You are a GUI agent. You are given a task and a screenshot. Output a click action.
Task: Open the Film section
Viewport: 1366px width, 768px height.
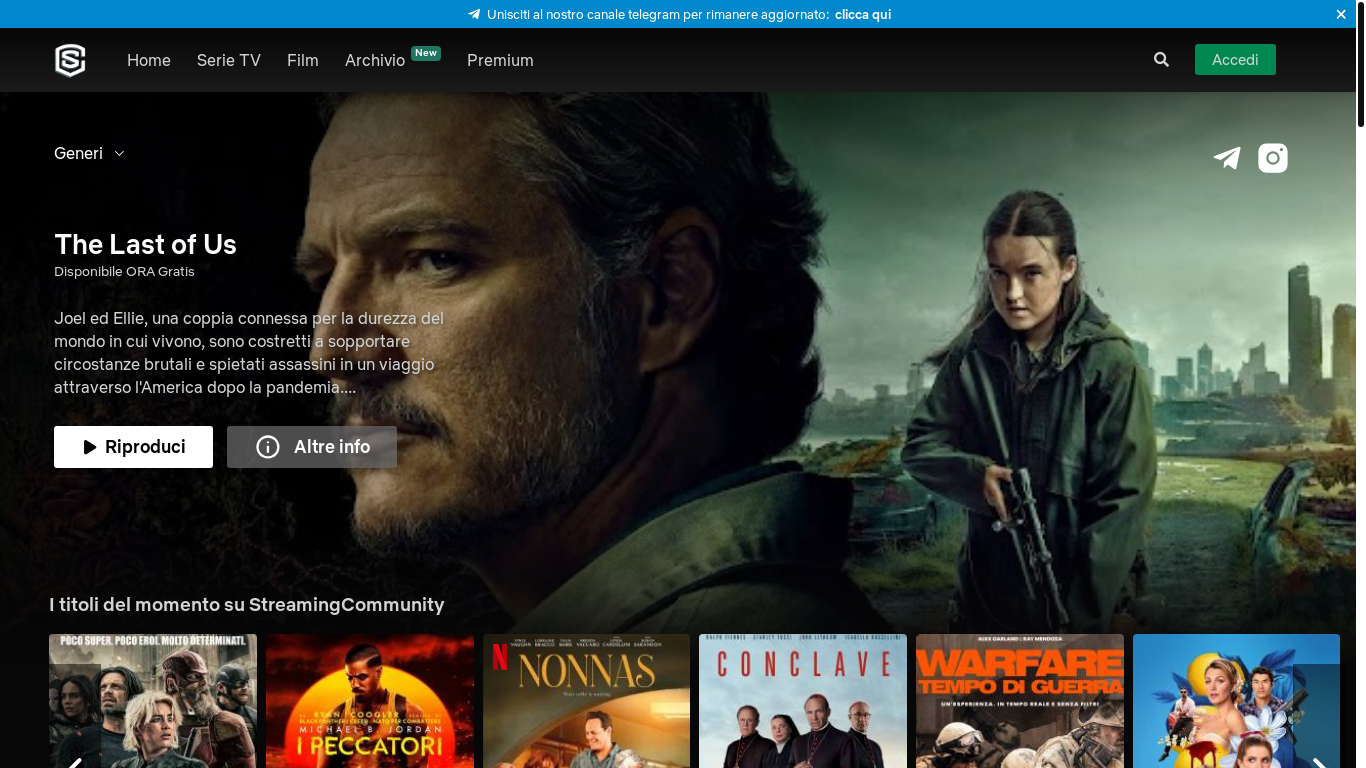pos(303,60)
